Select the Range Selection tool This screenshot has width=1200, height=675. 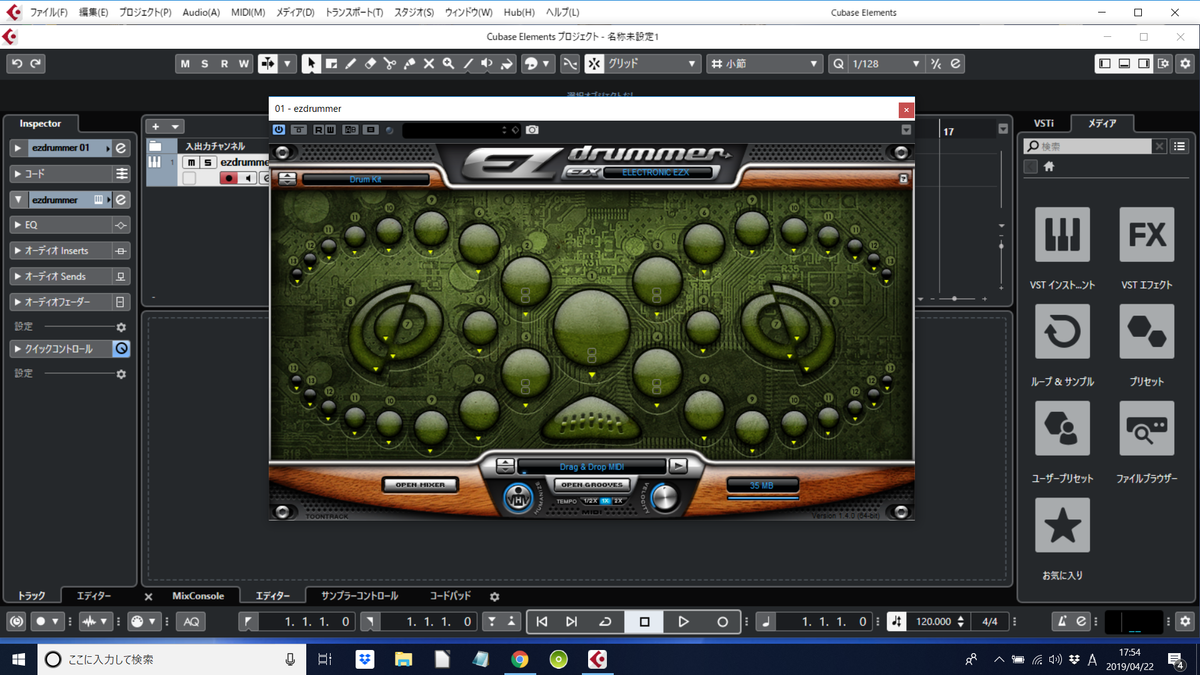point(331,64)
